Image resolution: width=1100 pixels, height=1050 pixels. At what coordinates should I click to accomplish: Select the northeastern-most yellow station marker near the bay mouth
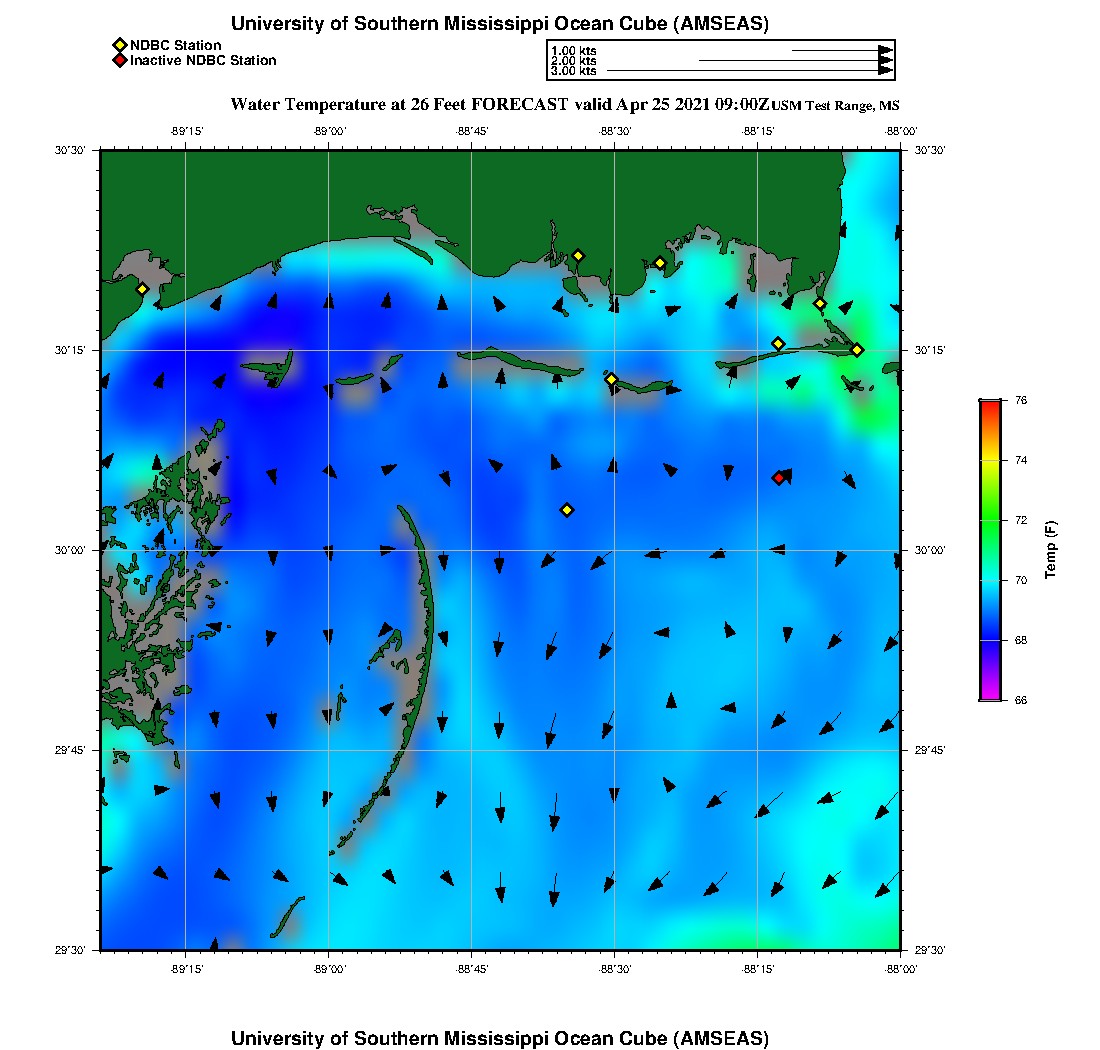pos(819,304)
